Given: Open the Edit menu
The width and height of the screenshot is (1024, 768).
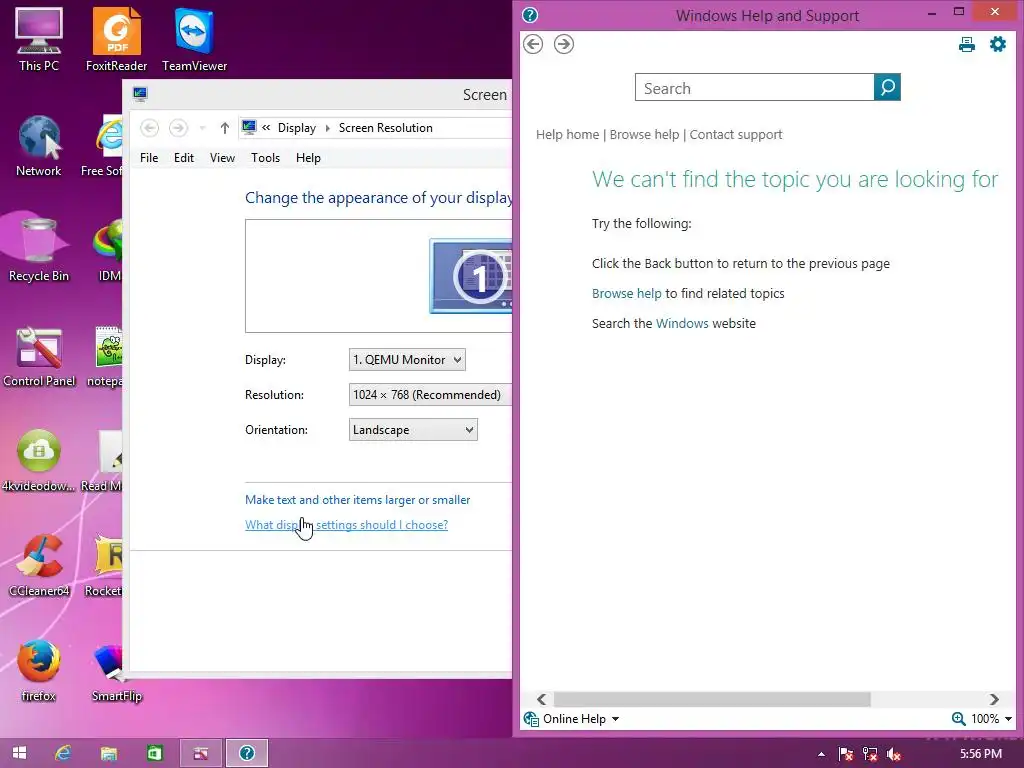Looking at the screenshot, I should tap(184, 158).
